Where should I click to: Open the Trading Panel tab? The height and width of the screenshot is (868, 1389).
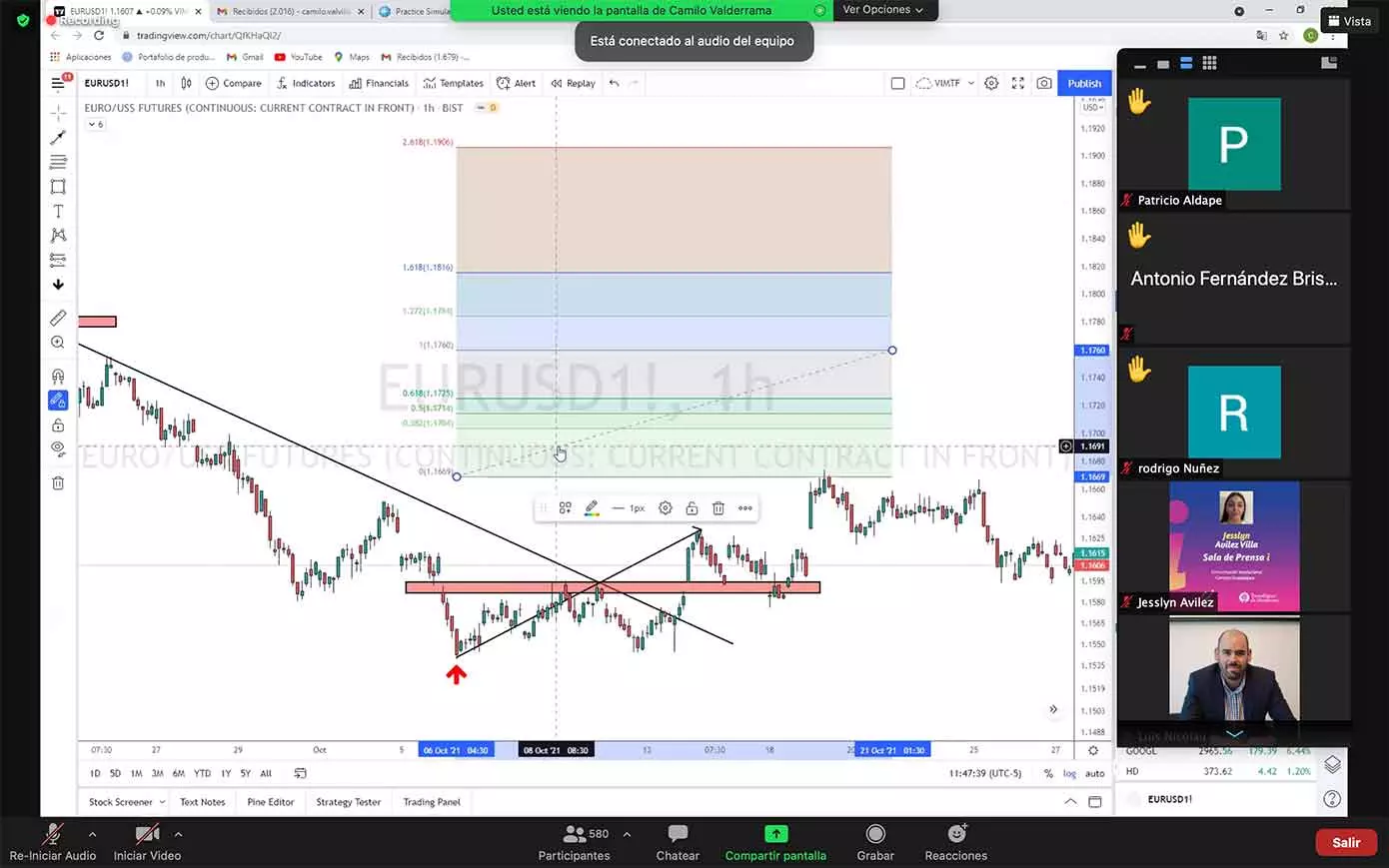click(432, 802)
